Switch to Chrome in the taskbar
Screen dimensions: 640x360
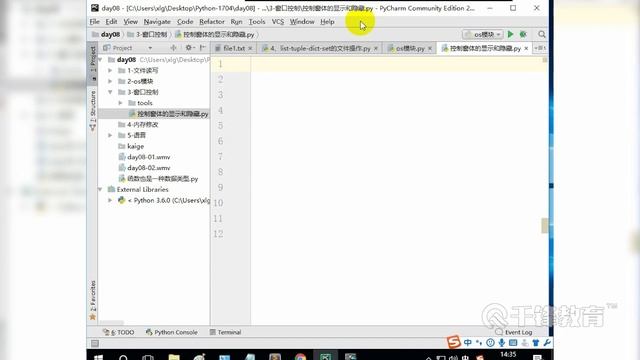(300, 357)
